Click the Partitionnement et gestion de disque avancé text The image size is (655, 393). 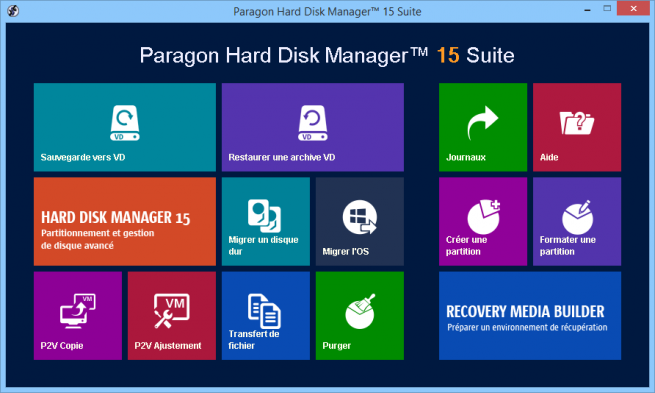[x=97, y=239]
